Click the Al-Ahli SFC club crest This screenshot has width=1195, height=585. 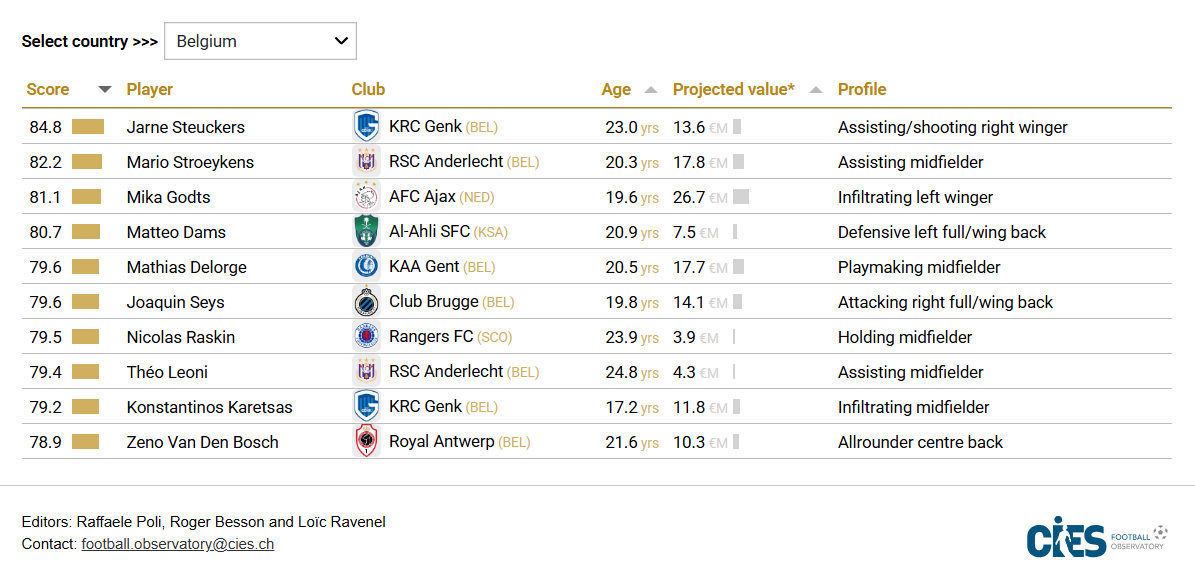(367, 232)
